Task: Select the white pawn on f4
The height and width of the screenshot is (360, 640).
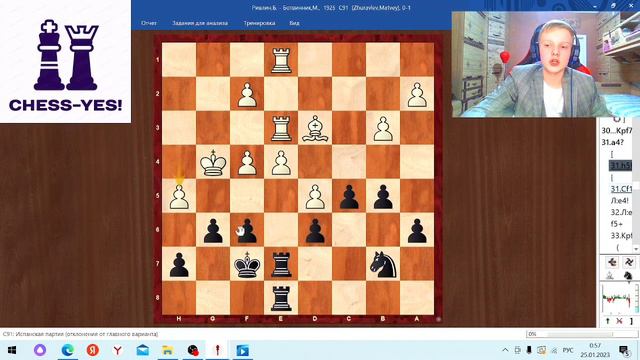Action: (x=247, y=163)
